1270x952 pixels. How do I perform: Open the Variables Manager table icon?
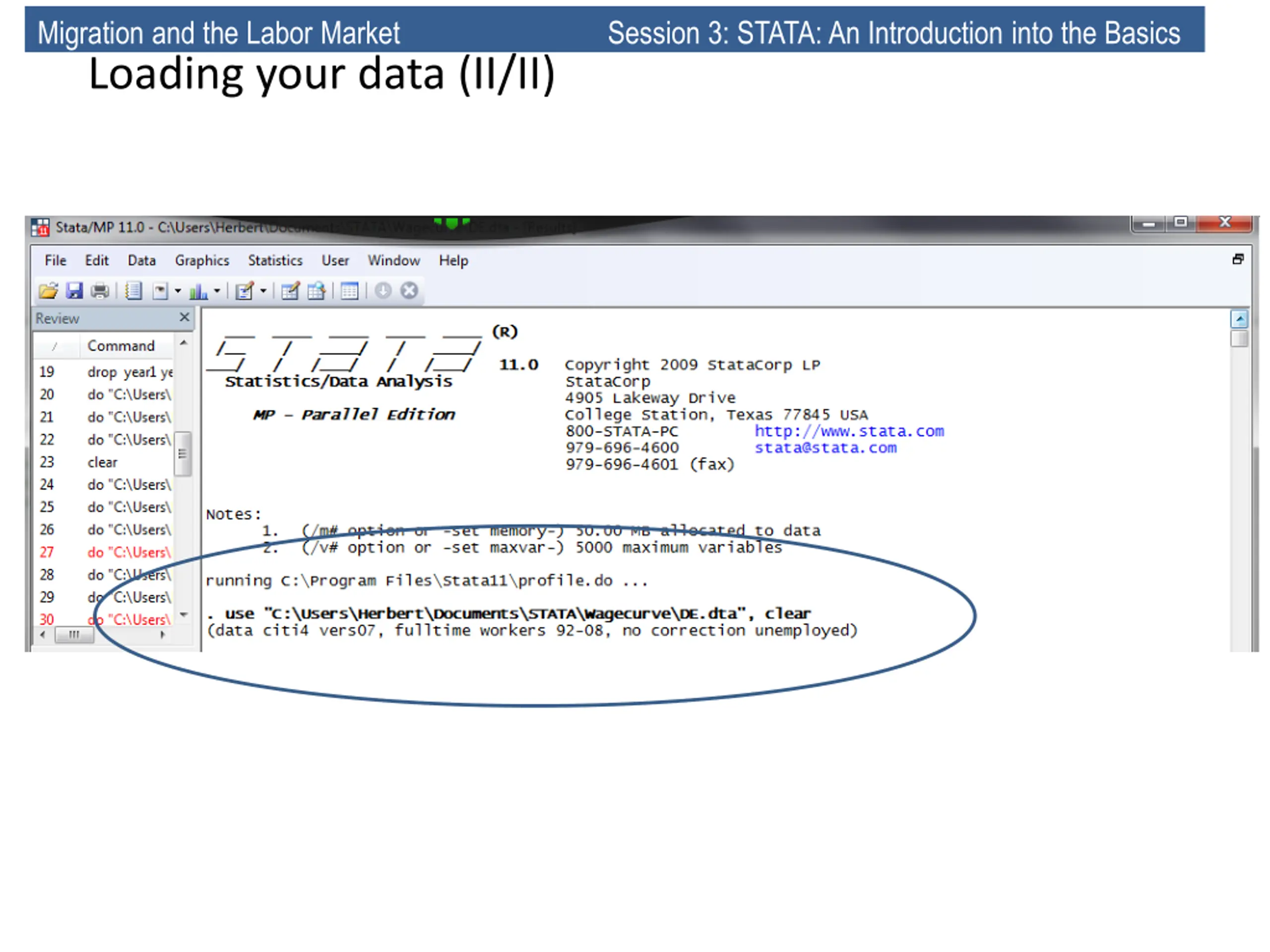click(x=349, y=291)
